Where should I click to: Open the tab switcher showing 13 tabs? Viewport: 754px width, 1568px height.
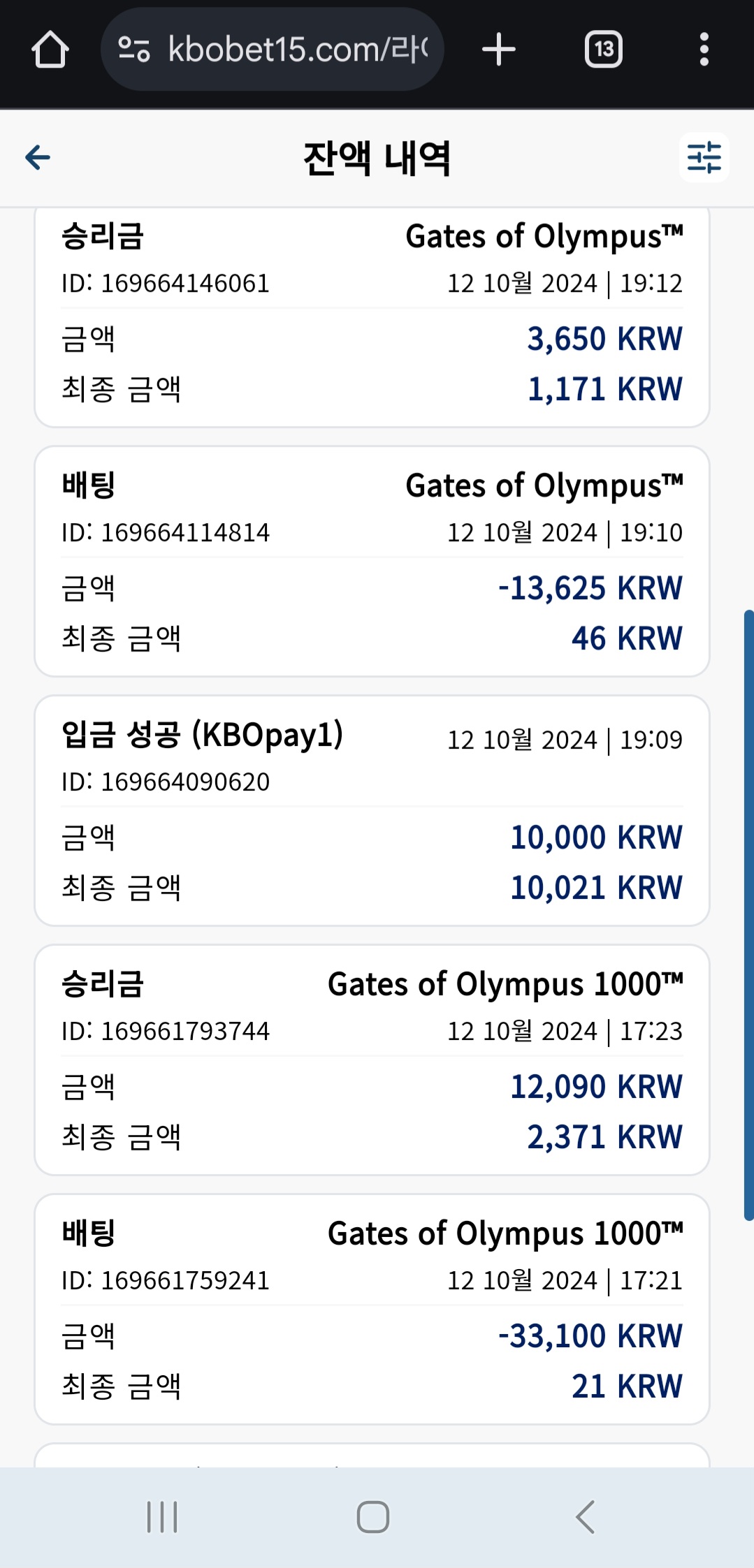tap(604, 50)
